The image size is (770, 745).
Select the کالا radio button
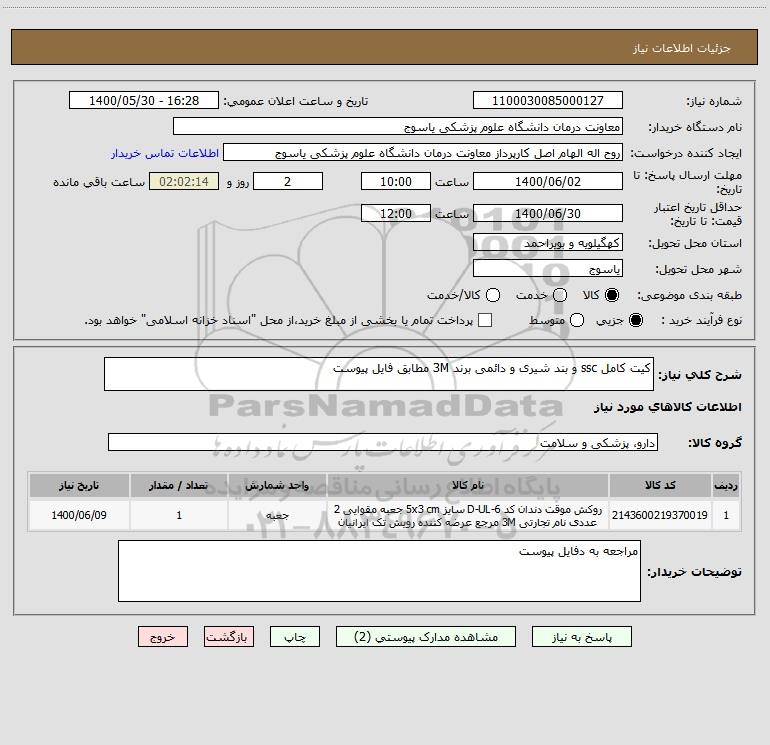[612, 295]
